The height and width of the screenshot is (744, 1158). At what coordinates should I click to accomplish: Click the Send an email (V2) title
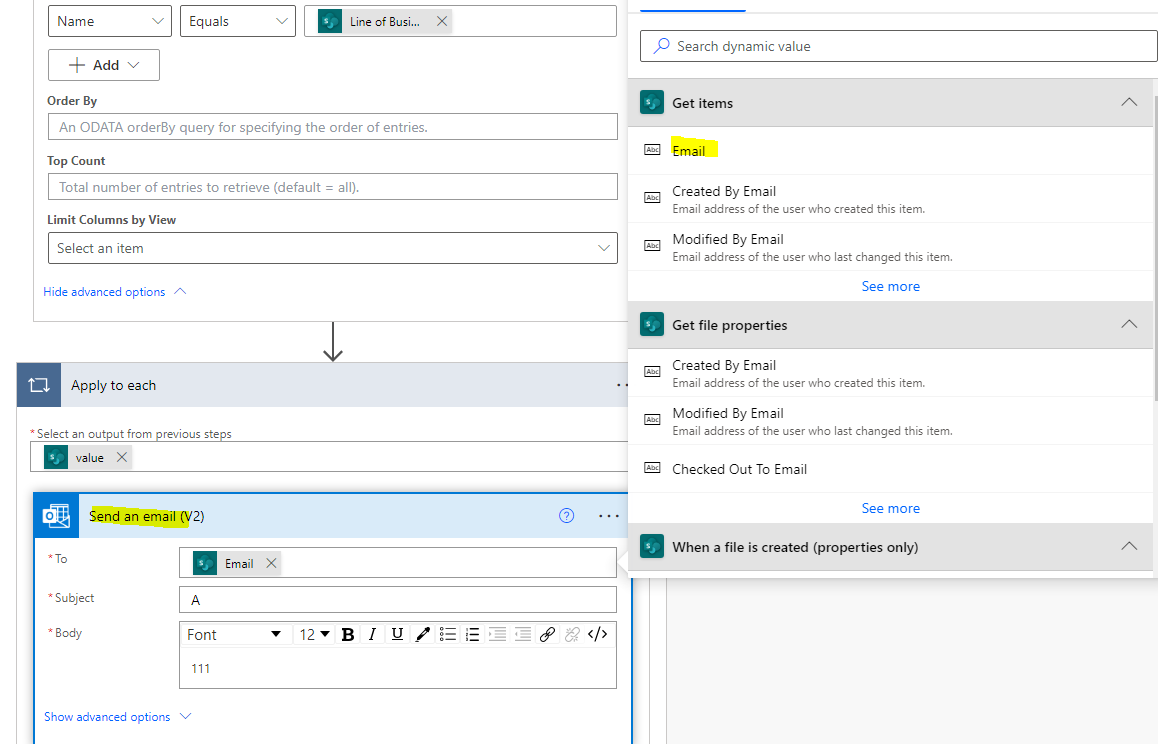coord(146,516)
